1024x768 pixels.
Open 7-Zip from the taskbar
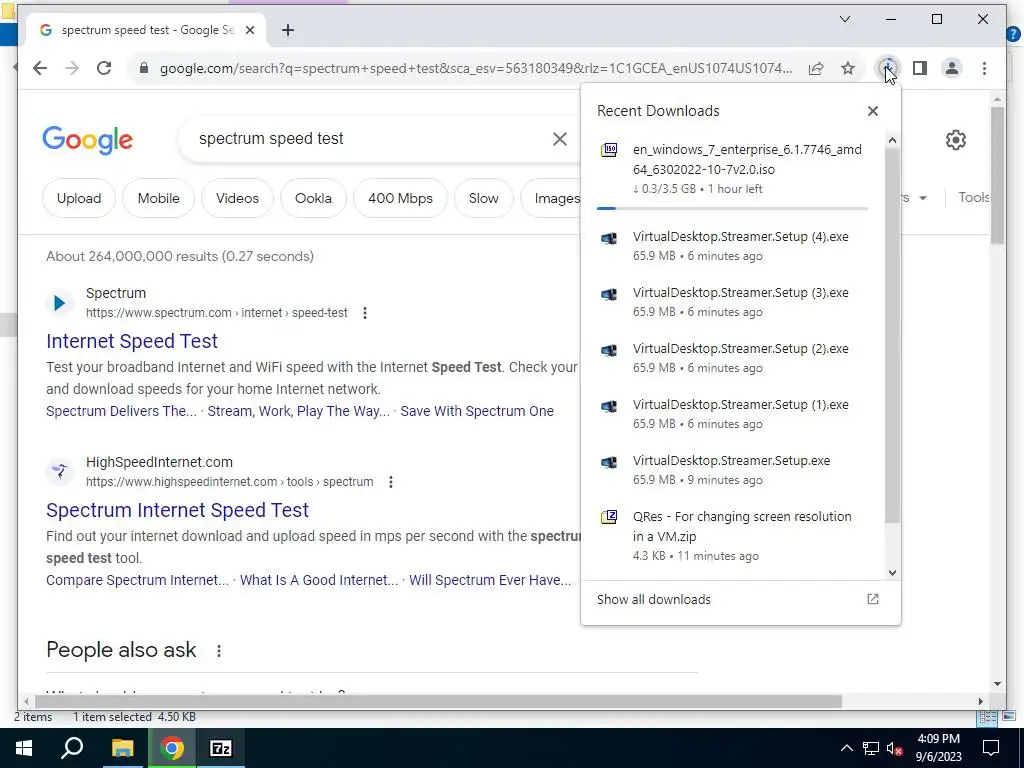[221, 748]
